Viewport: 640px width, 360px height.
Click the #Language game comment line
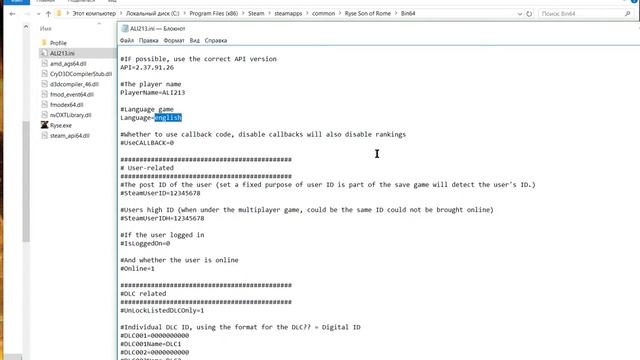coord(147,109)
